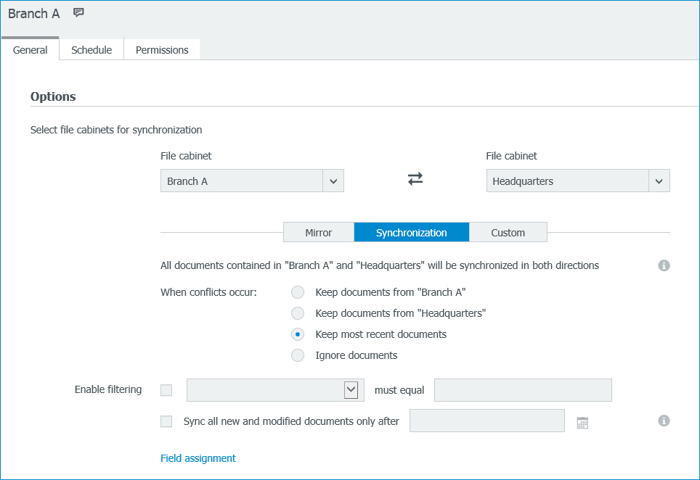The width and height of the screenshot is (700, 480).
Task: Open the calendar date picker icon
Action: click(x=582, y=422)
